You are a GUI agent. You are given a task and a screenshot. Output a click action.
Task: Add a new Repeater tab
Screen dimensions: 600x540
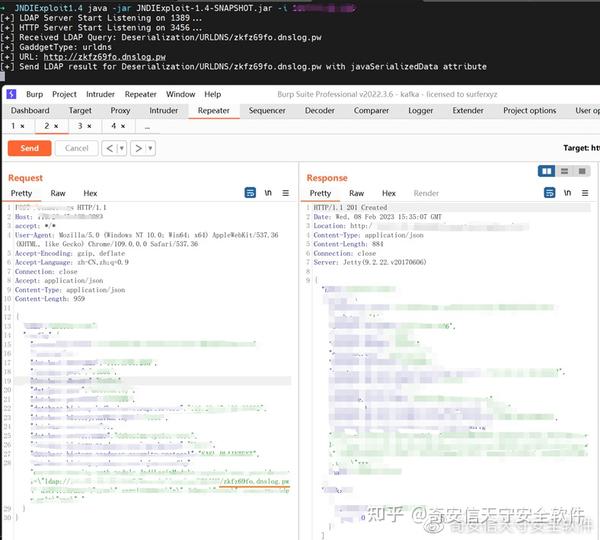147,127
